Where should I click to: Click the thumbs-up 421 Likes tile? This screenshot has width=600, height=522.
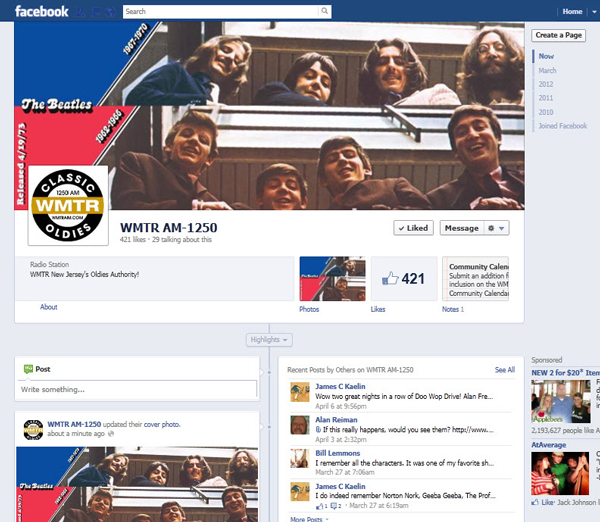coord(404,279)
